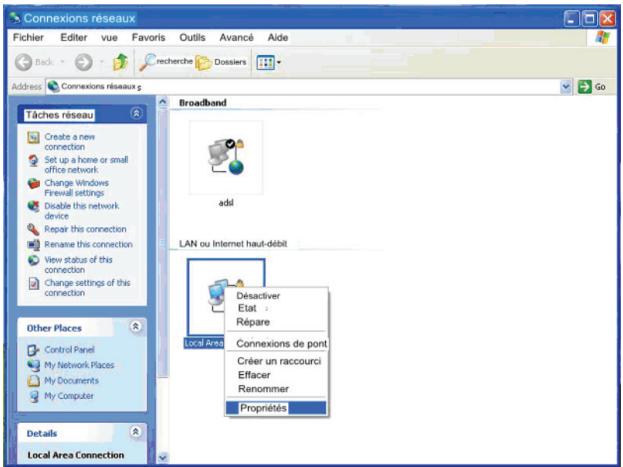The height and width of the screenshot is (467, 623).
Task: Choose Etat in context menu
Action: coord(247,308)
